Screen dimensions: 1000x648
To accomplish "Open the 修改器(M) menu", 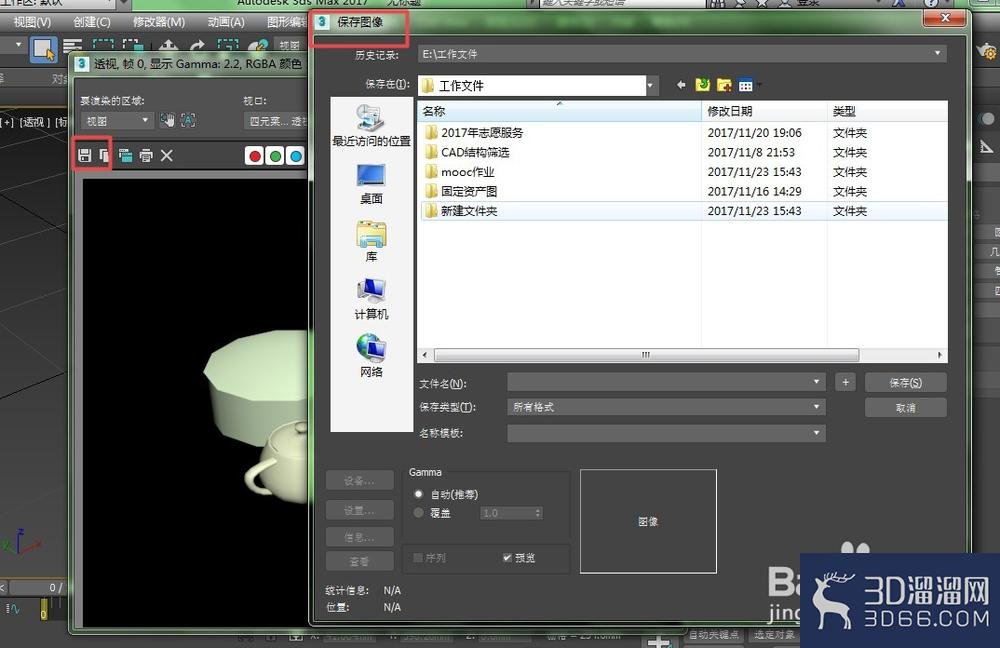I will (x=159, y=22).
